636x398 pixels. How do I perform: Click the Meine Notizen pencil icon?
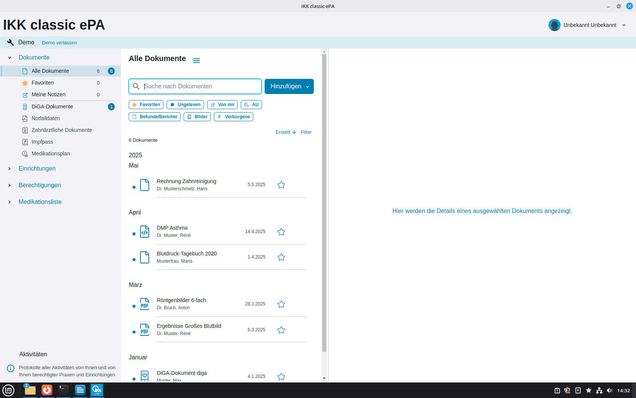(x=25, y=95)
